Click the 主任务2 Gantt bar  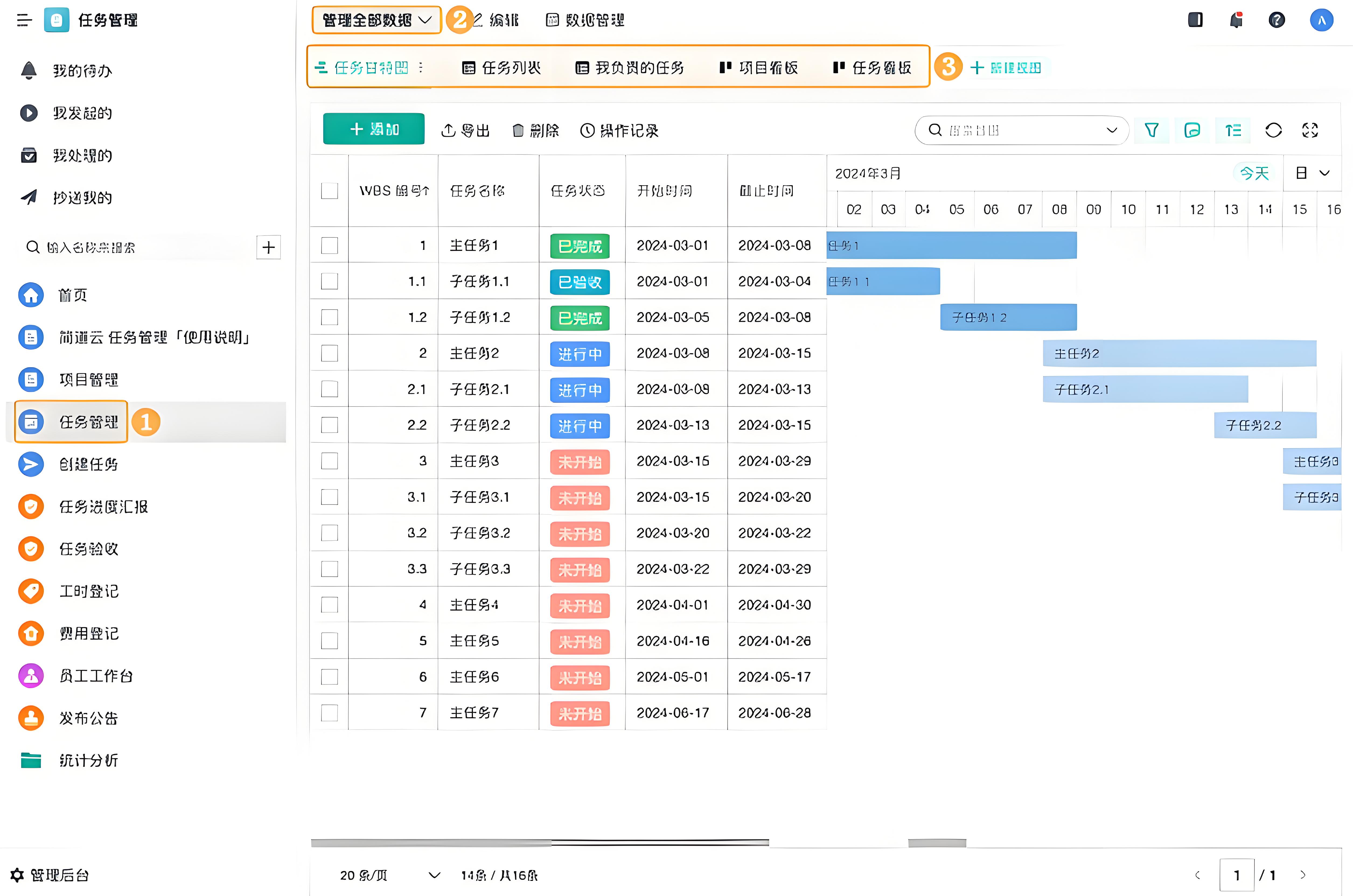point(1179,354)
